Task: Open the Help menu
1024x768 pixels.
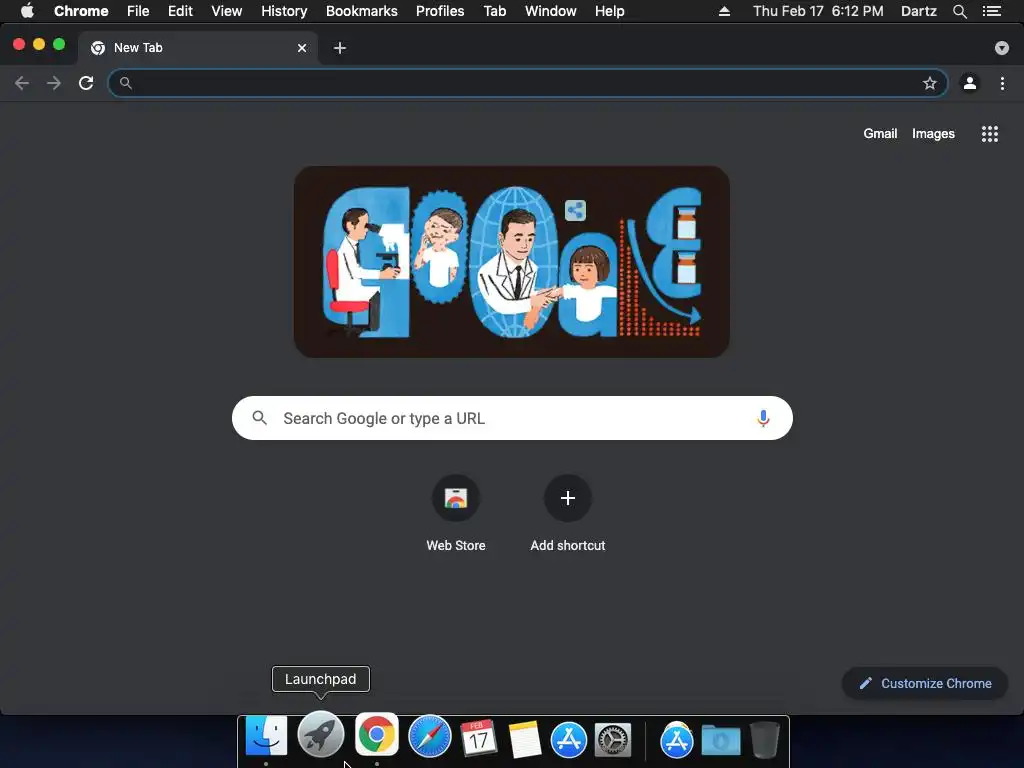Action: (609, 11)
